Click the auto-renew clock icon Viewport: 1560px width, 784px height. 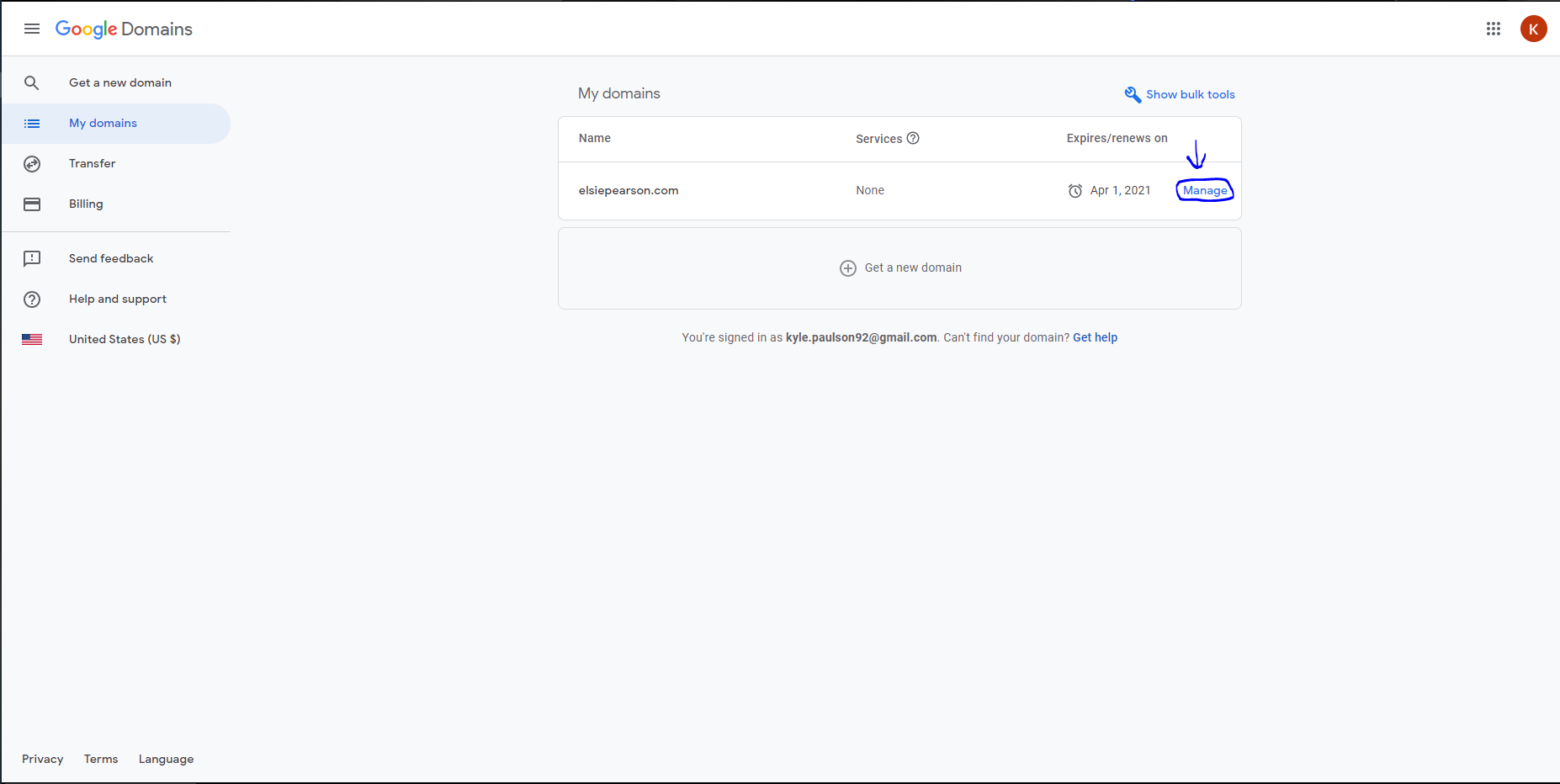click(x=1074, y=191)
